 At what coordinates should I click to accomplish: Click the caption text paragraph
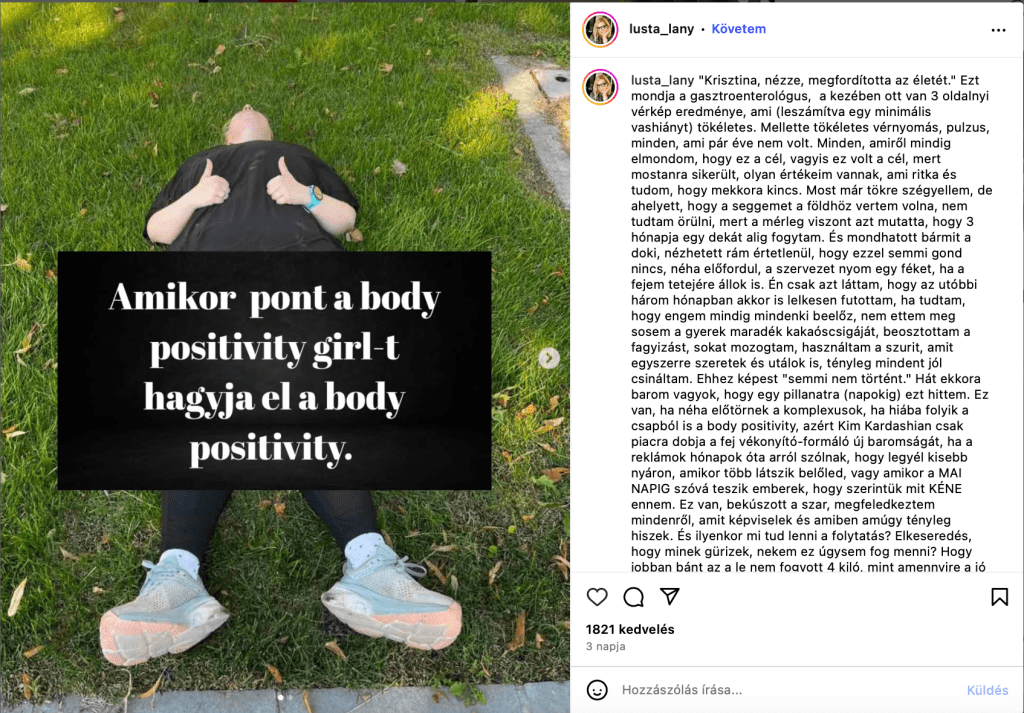[x=810, y=323]
